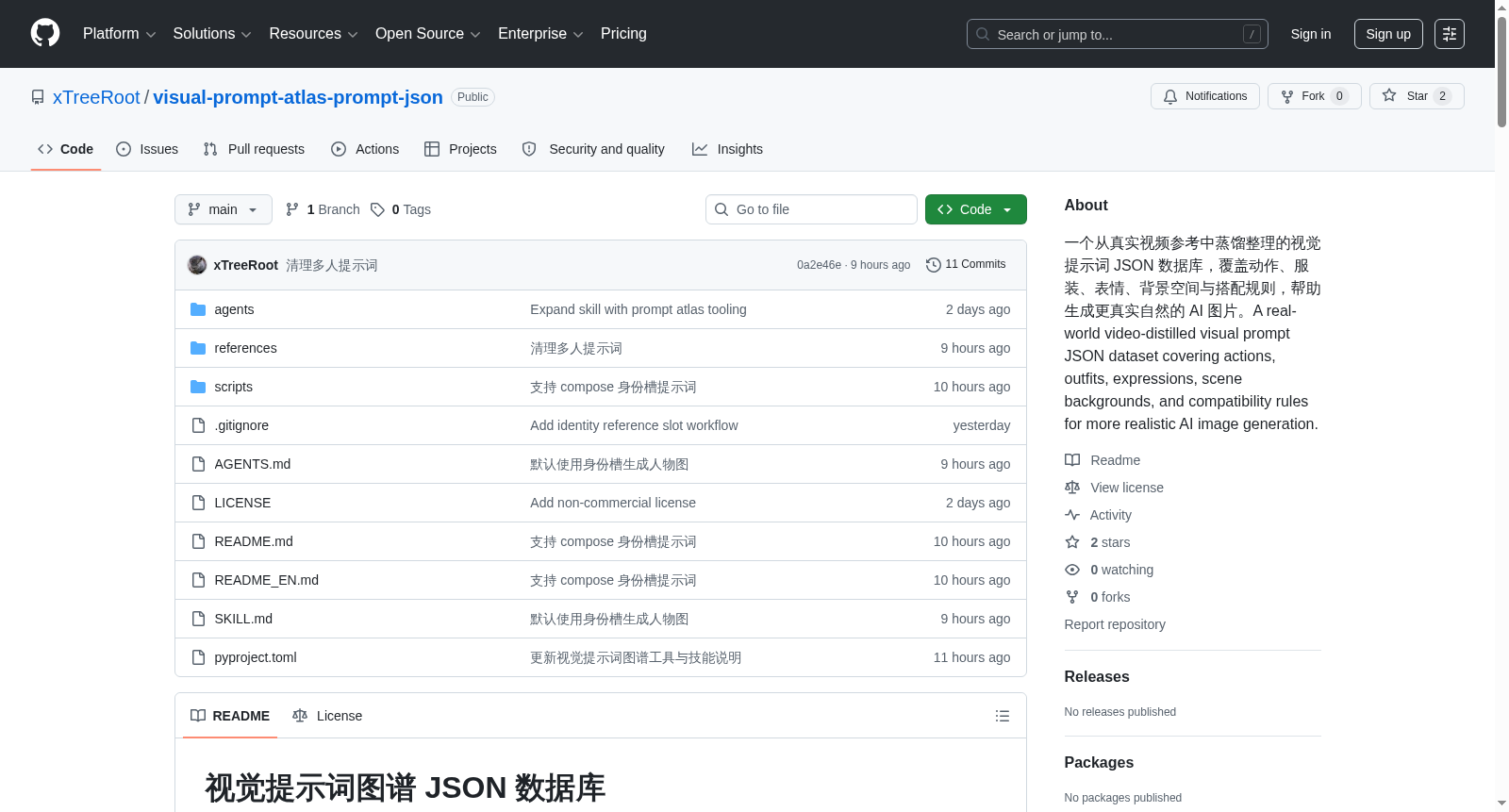The width and height of the screenshot is (1509, 812).
Task: Open the Releases heading link
Action: (1097, 676)
